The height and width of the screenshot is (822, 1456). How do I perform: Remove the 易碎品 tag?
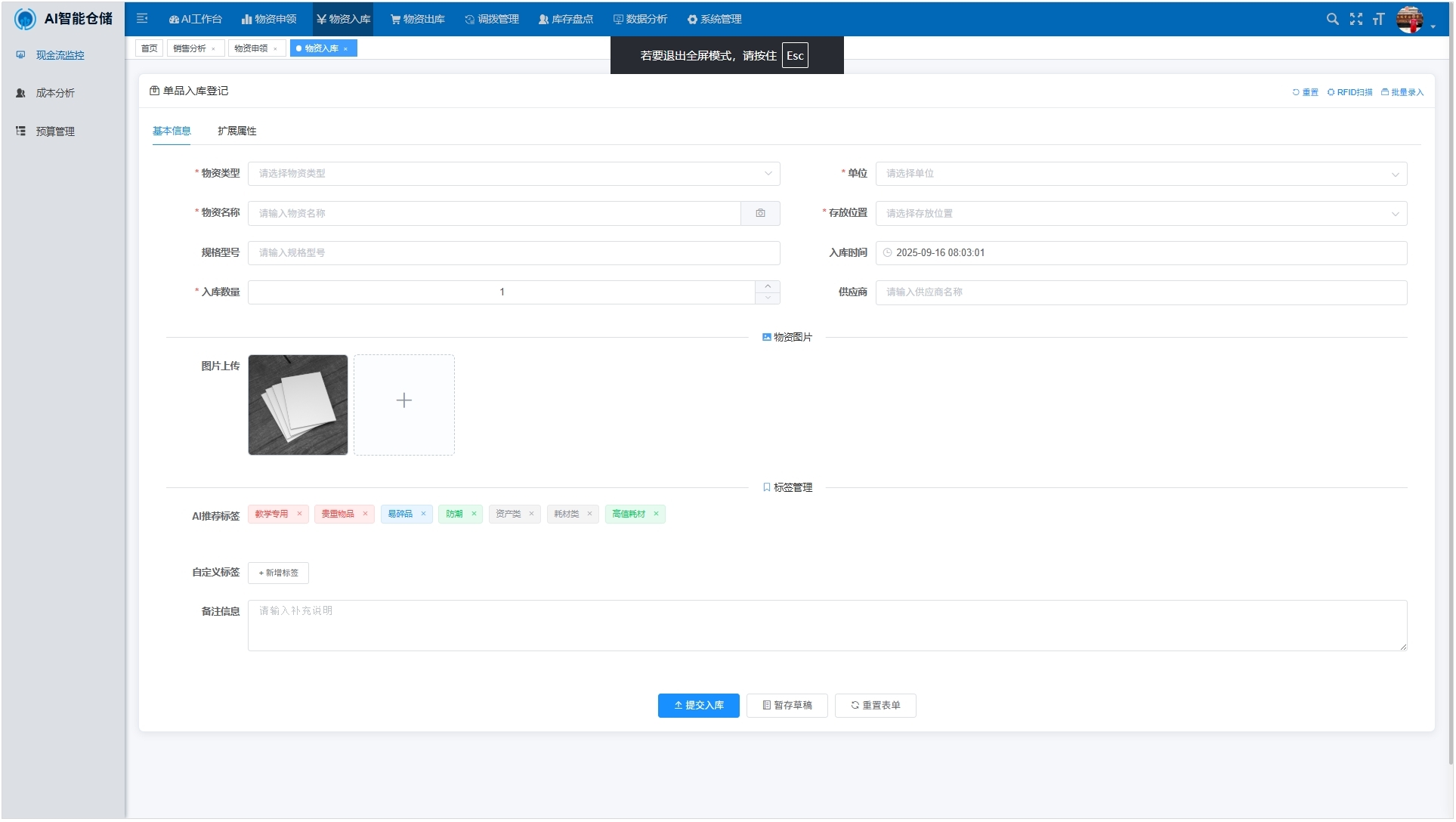(x=423, y=514)
